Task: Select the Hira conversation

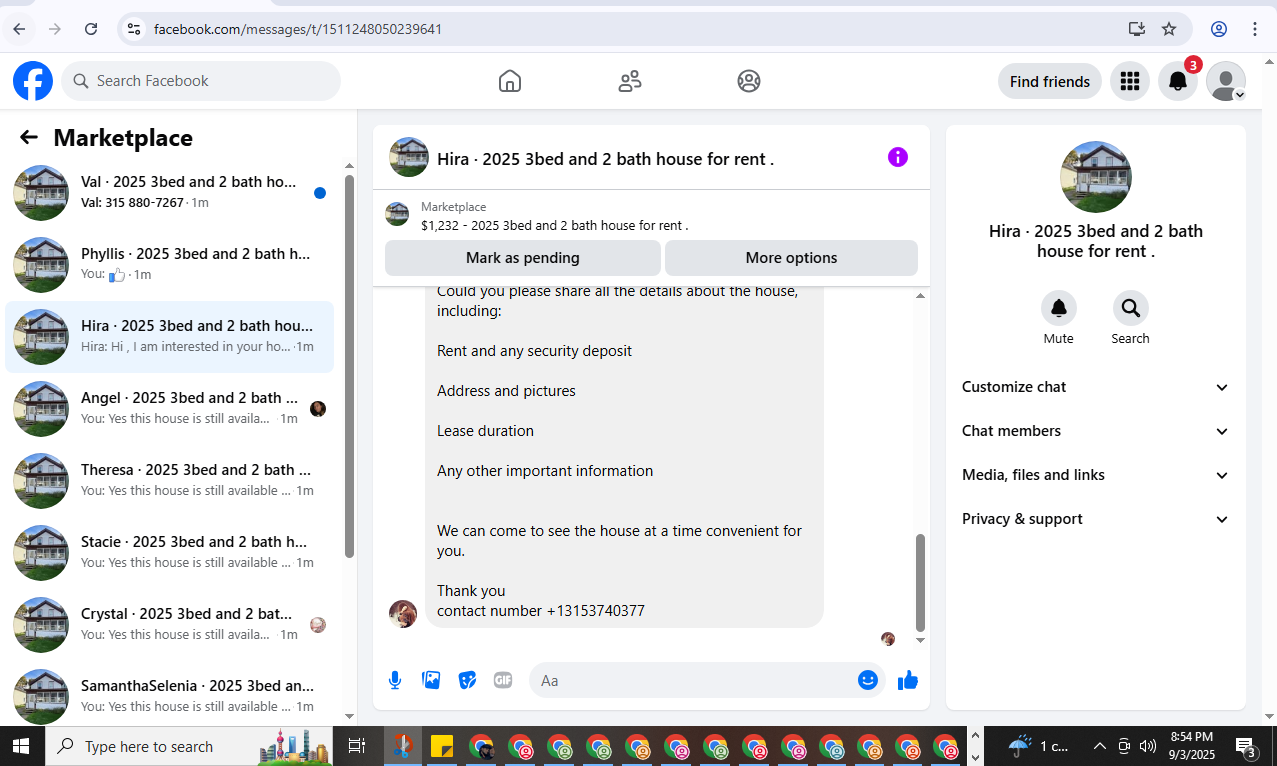Action: tap(170, 337)
